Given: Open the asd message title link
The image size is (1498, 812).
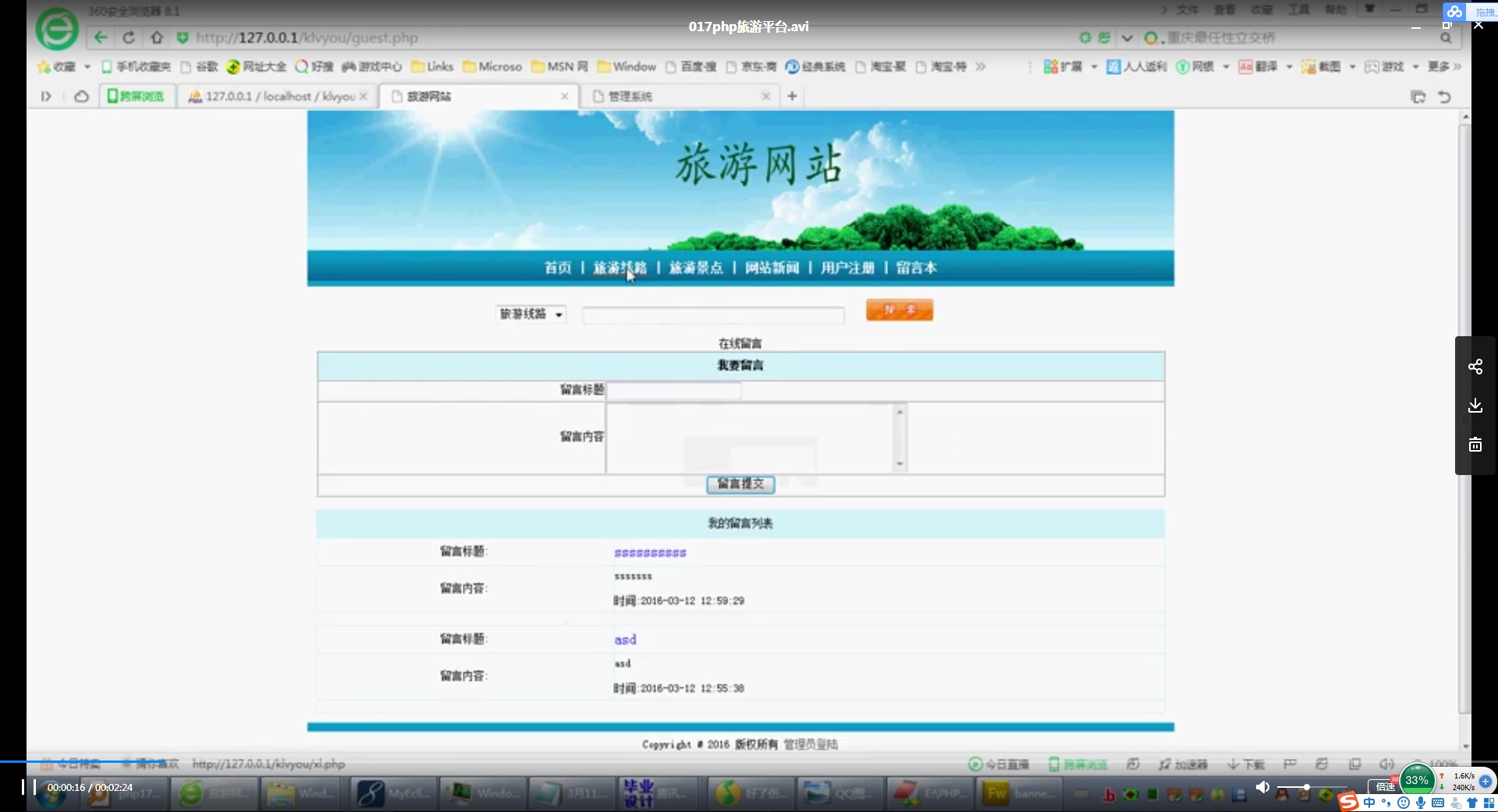Looking at the screenshot, I should [x=625, y=640].
